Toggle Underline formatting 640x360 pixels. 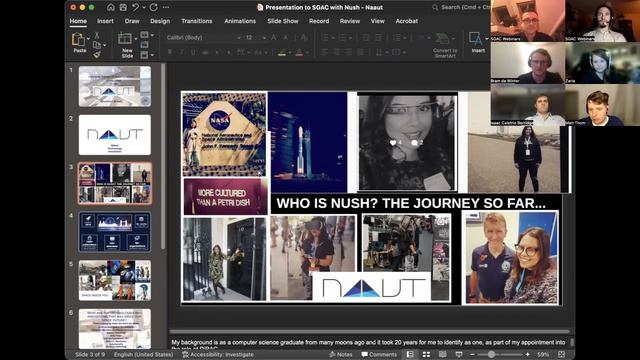pos(193,52)
